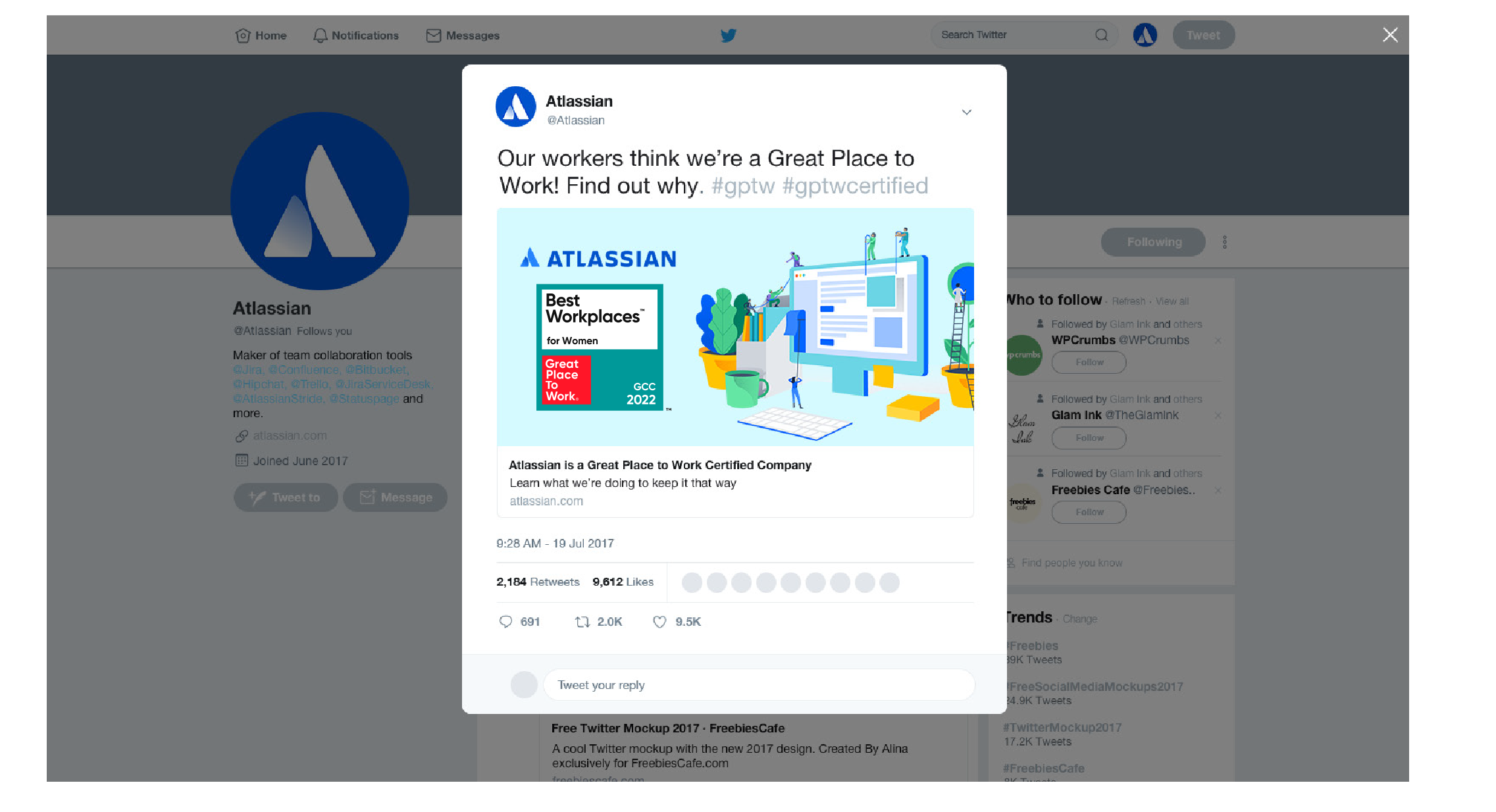Click Atlassian avatar in tweet header

click(x=516, y=107)
